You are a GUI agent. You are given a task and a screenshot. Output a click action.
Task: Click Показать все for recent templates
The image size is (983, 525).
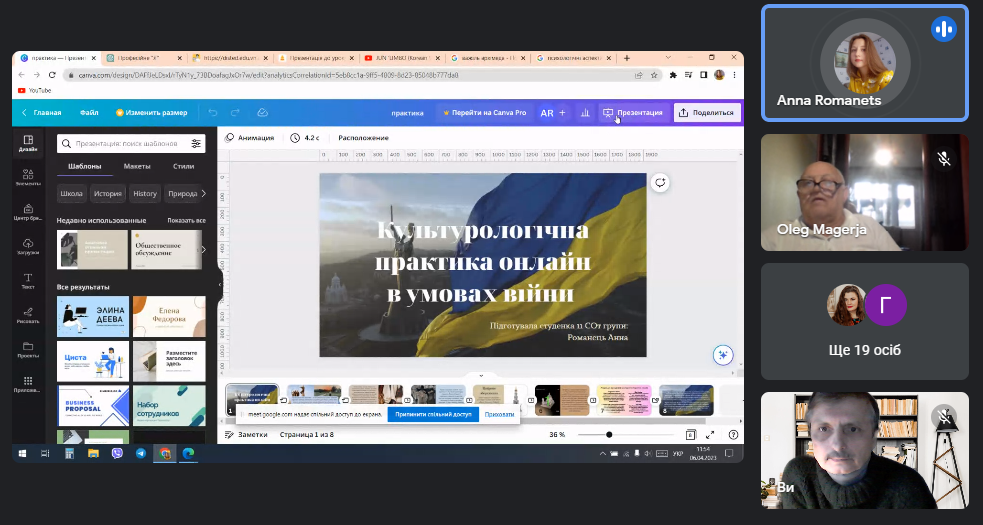pyautogui.click(x=186, y=221)
